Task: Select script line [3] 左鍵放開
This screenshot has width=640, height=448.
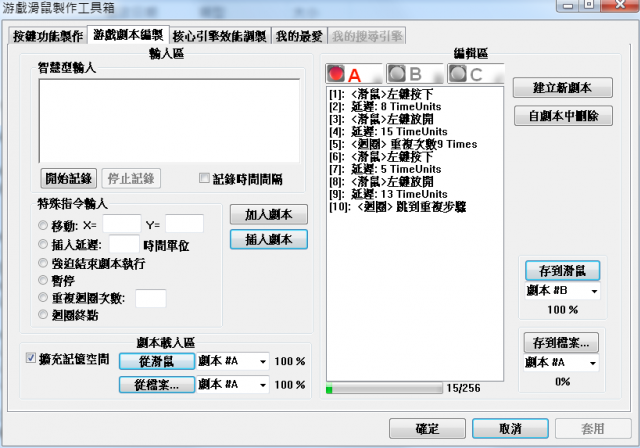Action: coord(381,119)
